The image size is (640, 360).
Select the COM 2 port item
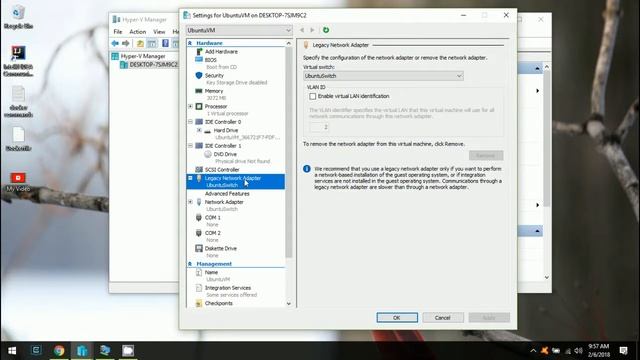pos(212,233)
